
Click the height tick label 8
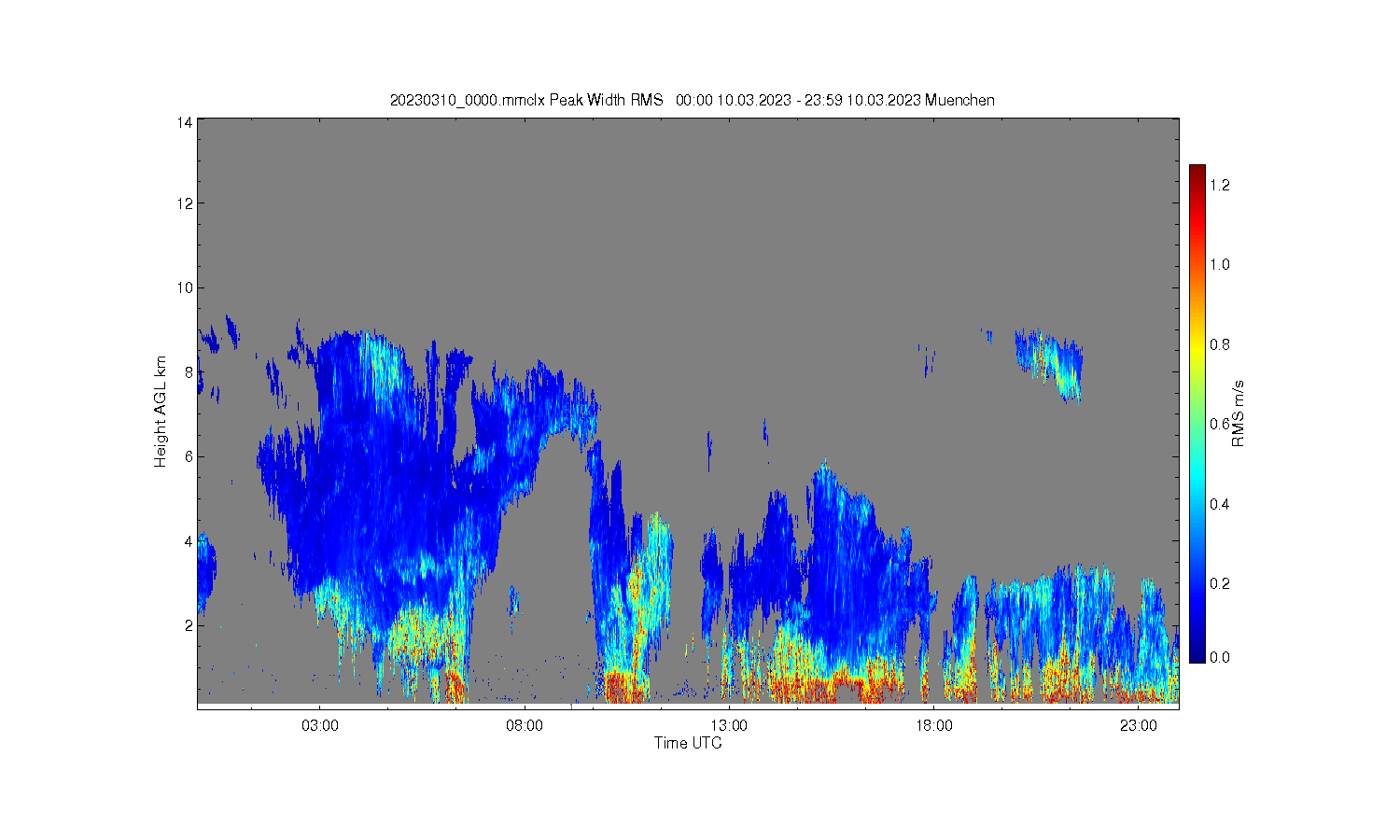pyautogui.click(x=189, y=372)
